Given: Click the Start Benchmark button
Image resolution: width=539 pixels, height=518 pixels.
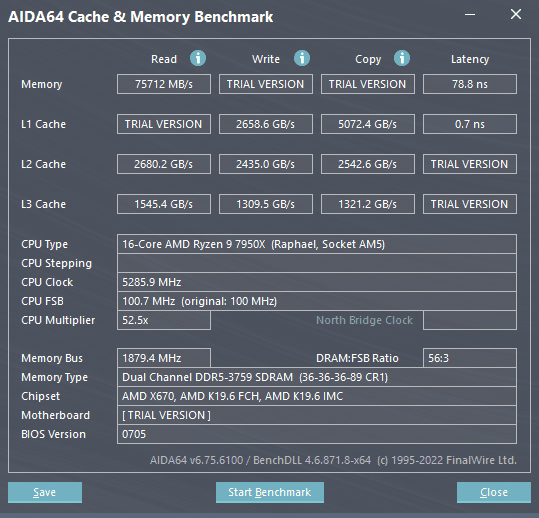Looking at the screenshot, I should (270, 492).
